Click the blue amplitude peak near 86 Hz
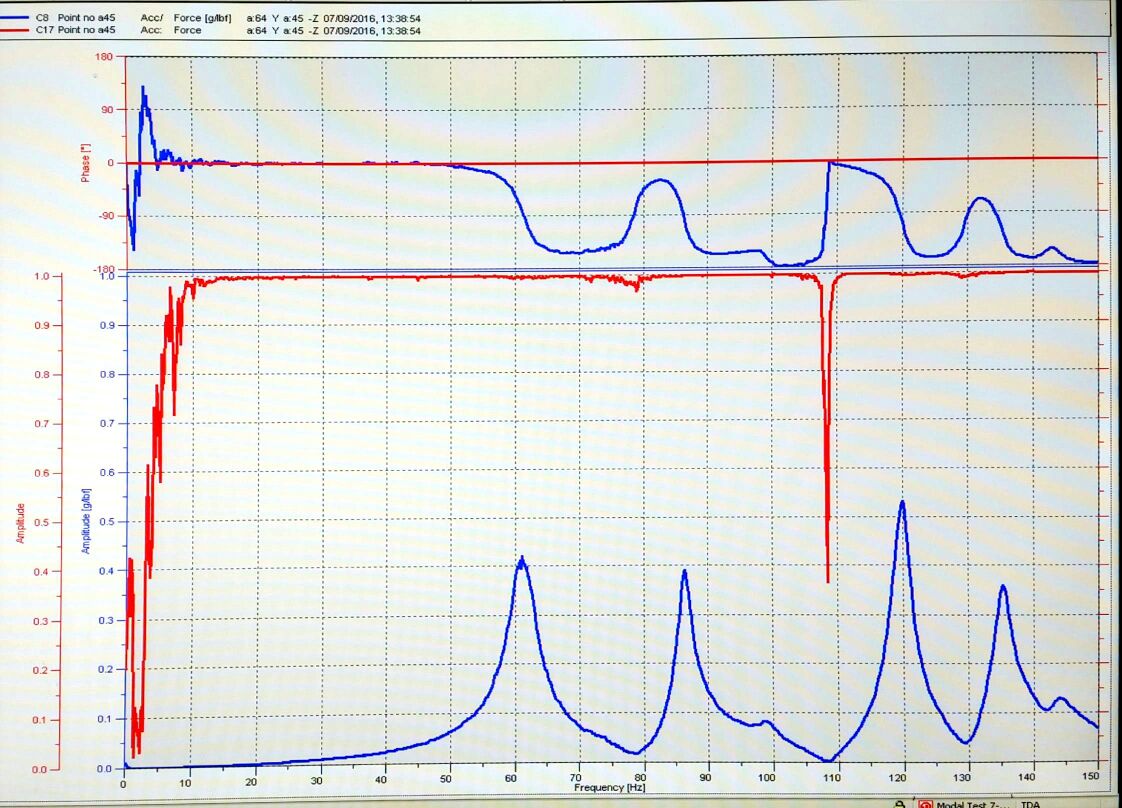Viewport: 1122px width, 808px height. [x=685, y=571]
